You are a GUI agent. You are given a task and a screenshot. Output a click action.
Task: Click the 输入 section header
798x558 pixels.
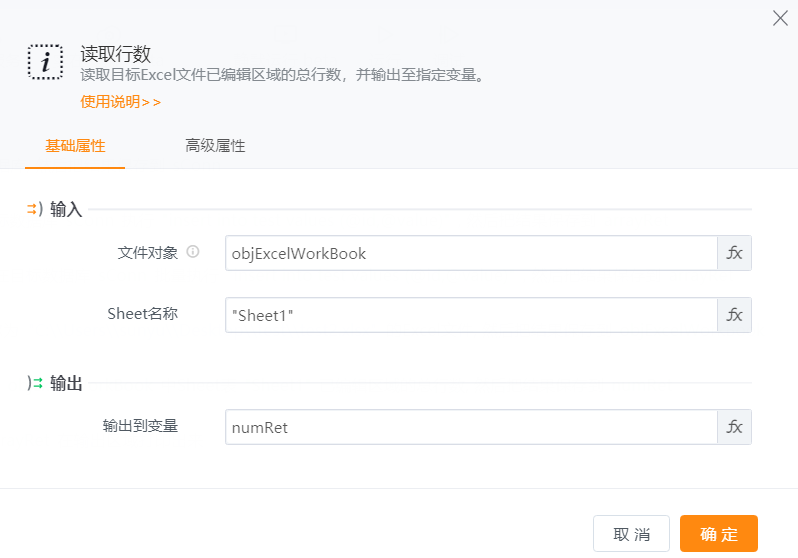pyautogui.click(x=66, y=209)
